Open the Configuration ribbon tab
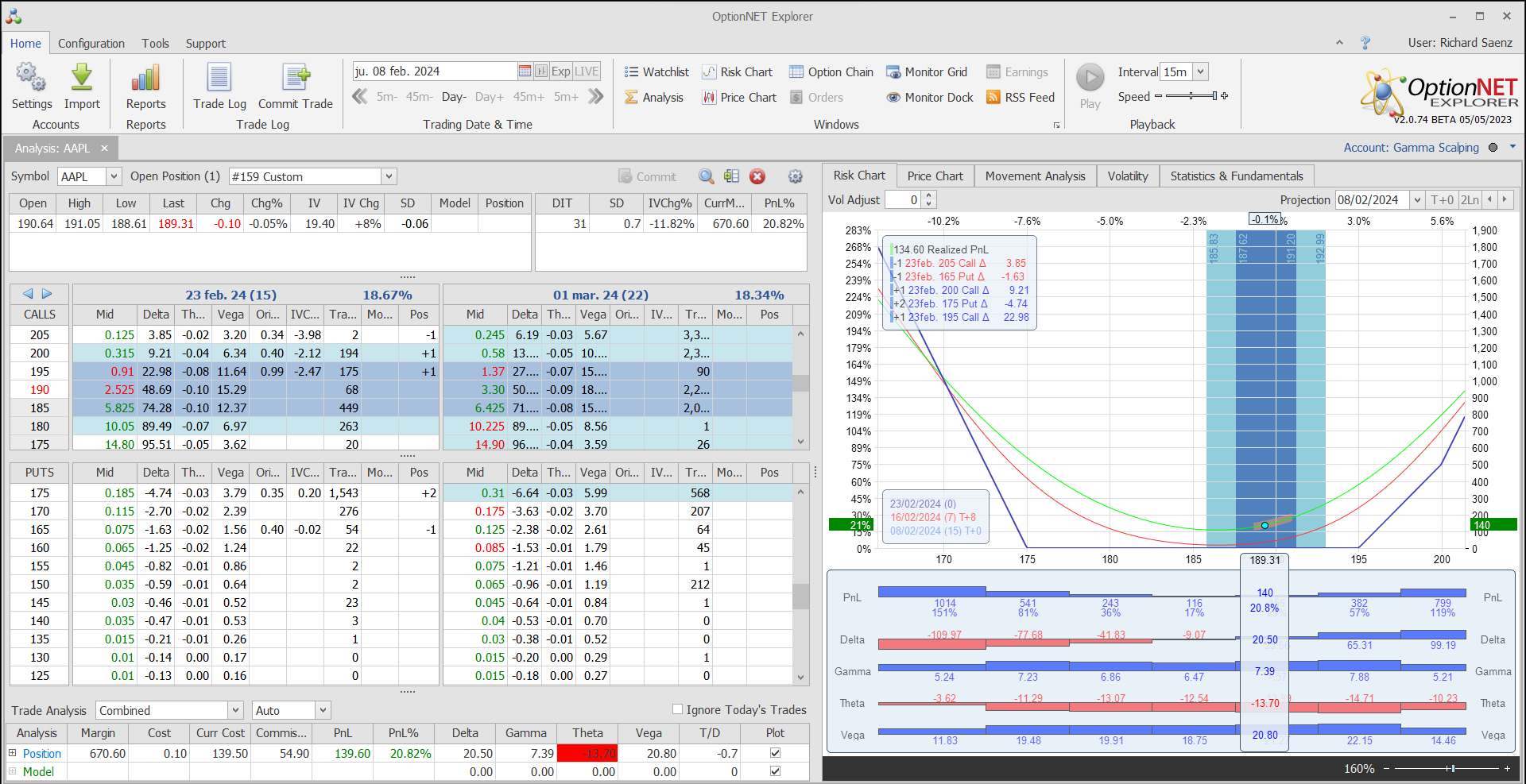Screen dimensions: 1526x784 [91, 44]
